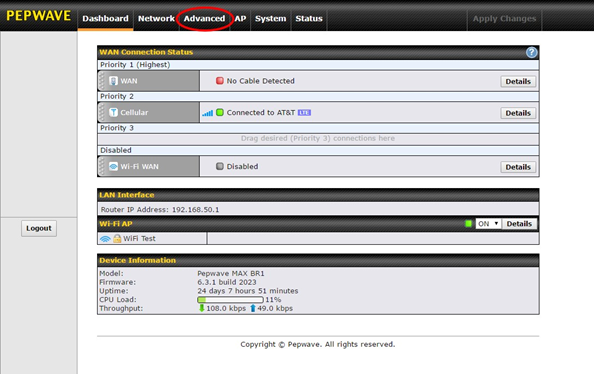Click the WiFi Test wireless signal icon

pyautogui.click(x=105, y=239)
